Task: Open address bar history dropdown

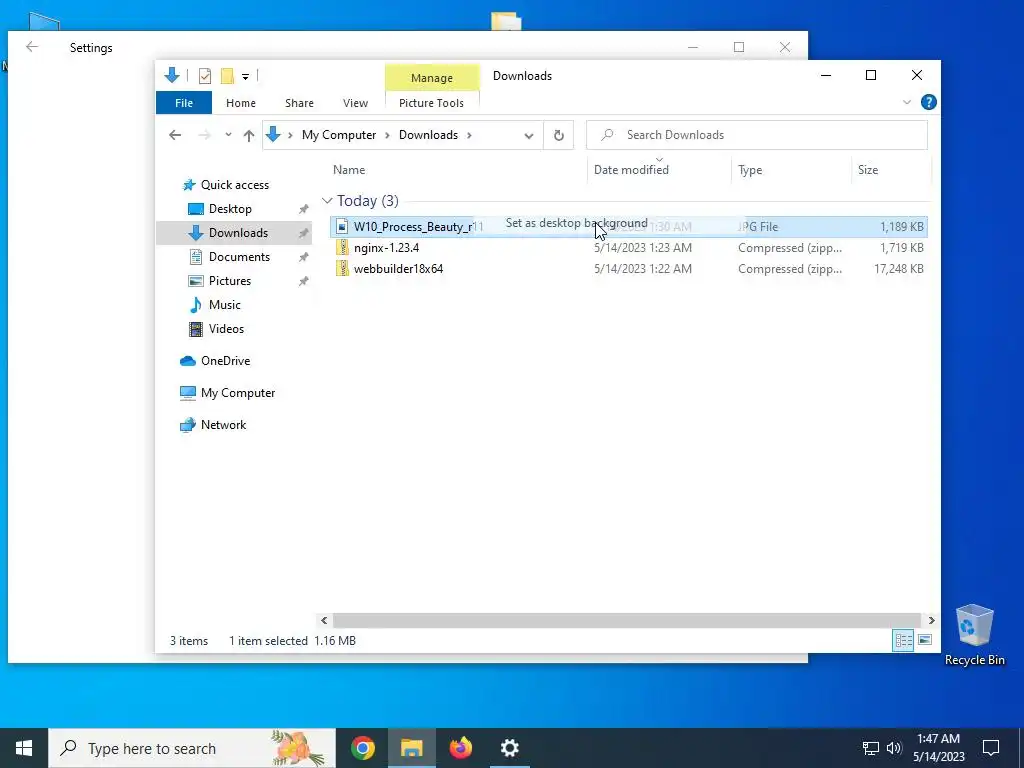Action: point(528,135)
